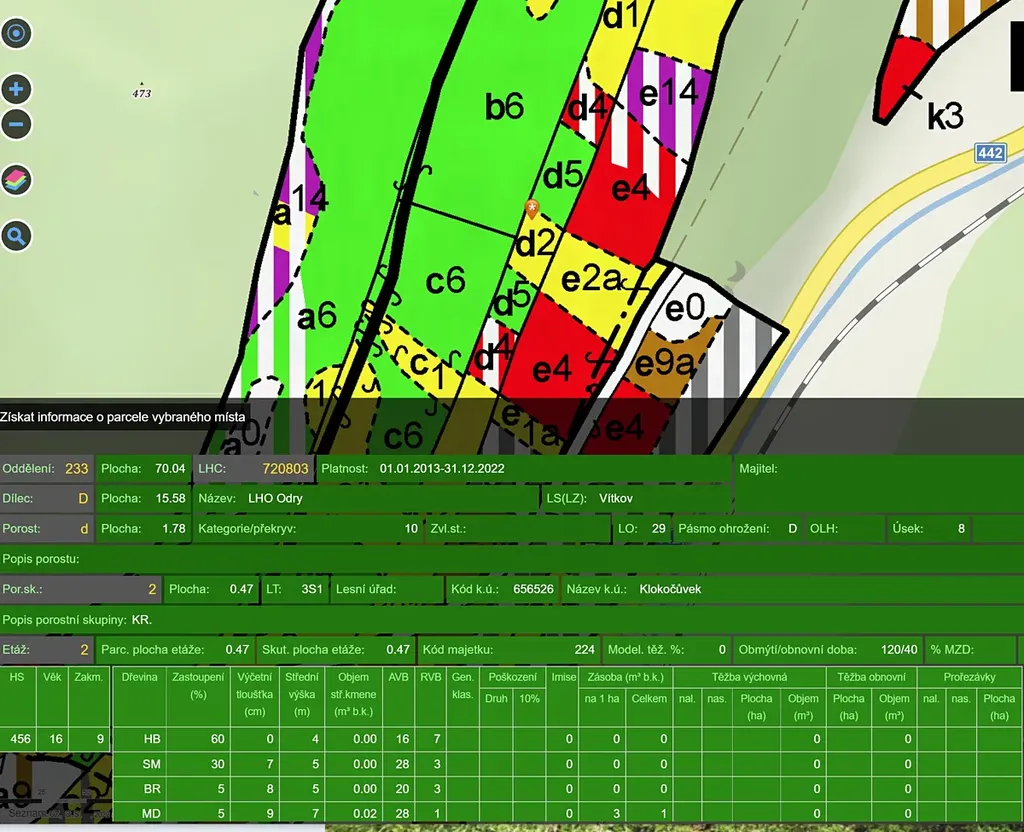Select the HB tree species row
Screen dimensions: 1024x832
151,739
